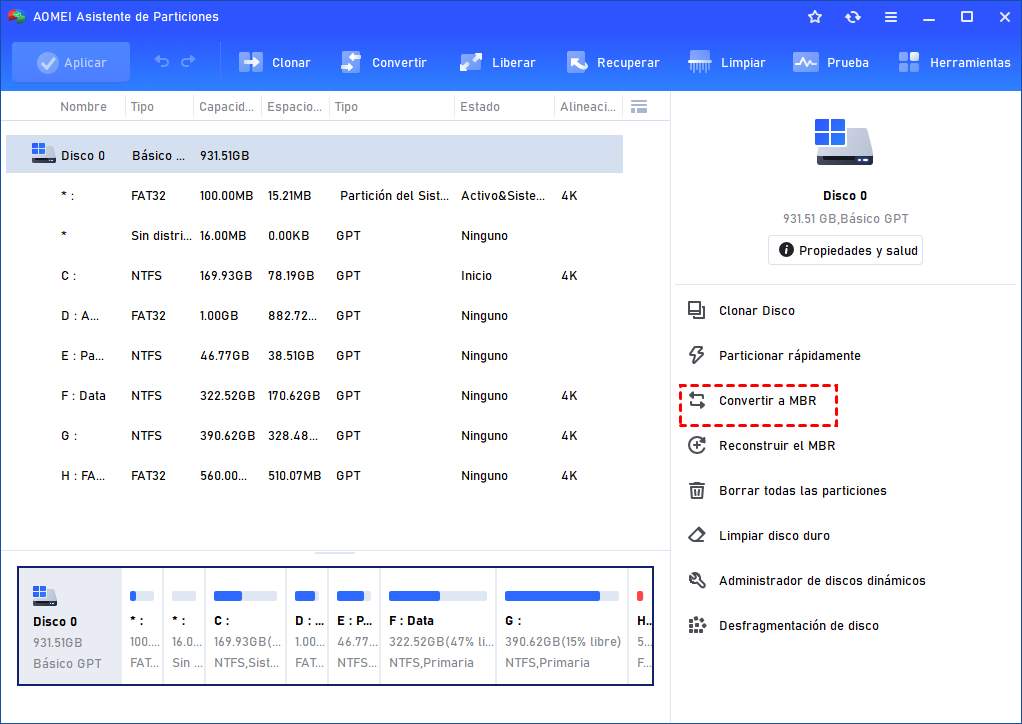Click the eraser wipe disk icon
Image resolution: width=1022 pixels, height=724 pixels.
(697, 535)
